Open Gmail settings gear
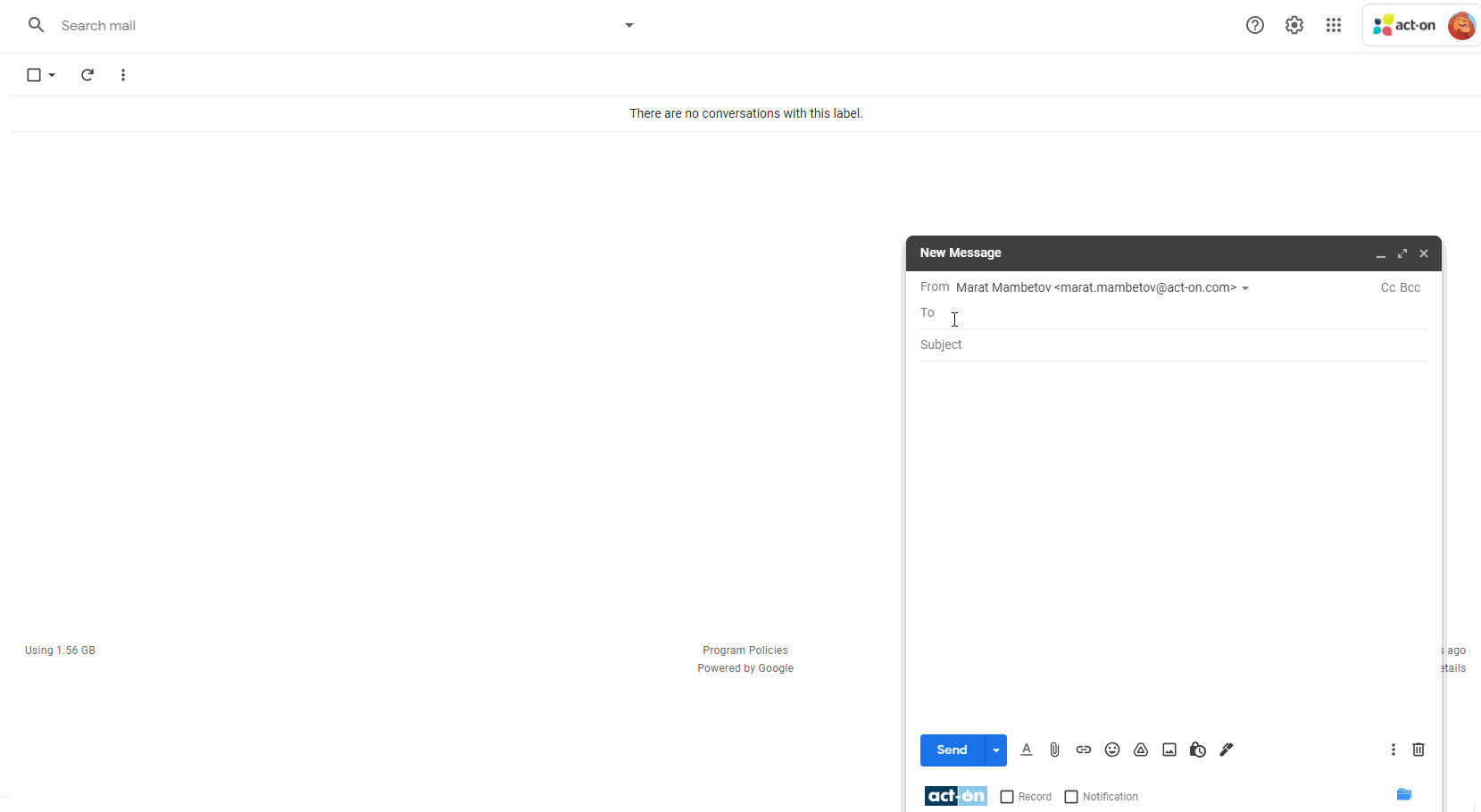The height and width of the screenshot is (812, 1481). [x=1294, y=25]
